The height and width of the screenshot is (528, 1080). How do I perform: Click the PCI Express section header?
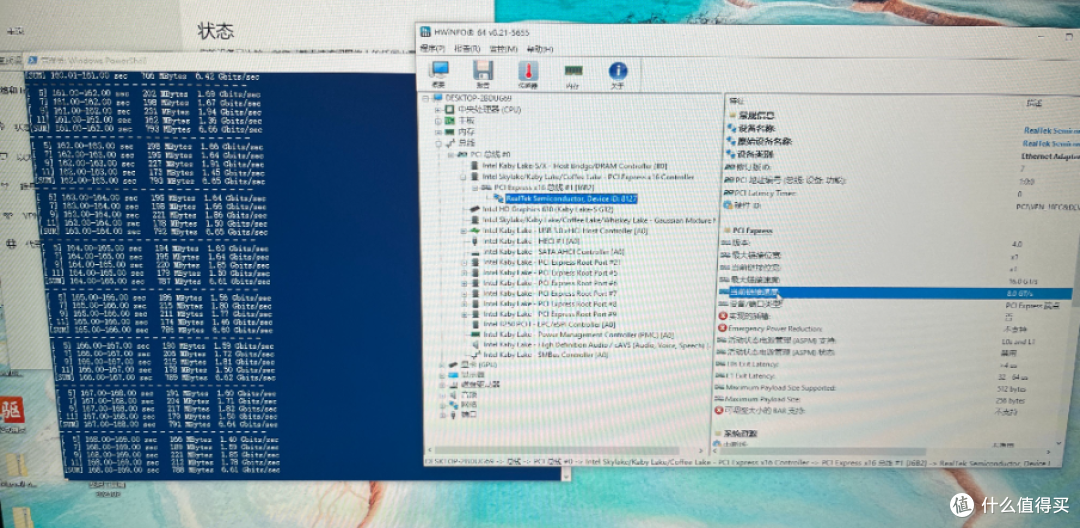tap(751, 231)
